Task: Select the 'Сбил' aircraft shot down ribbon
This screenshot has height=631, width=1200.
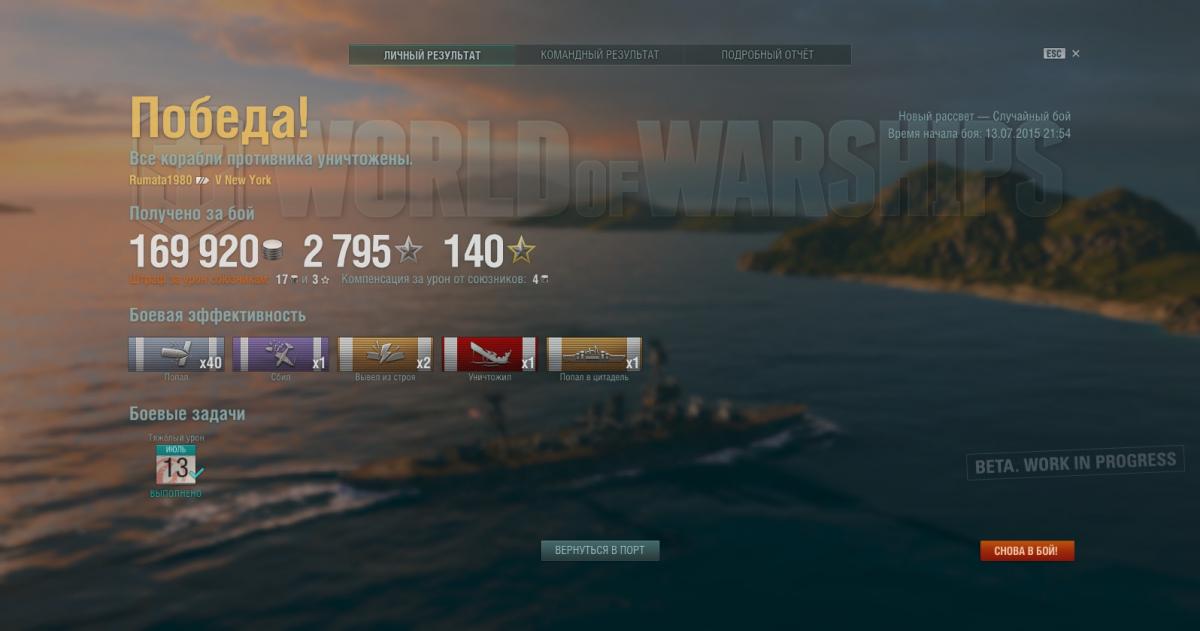Action: [280, 354]
